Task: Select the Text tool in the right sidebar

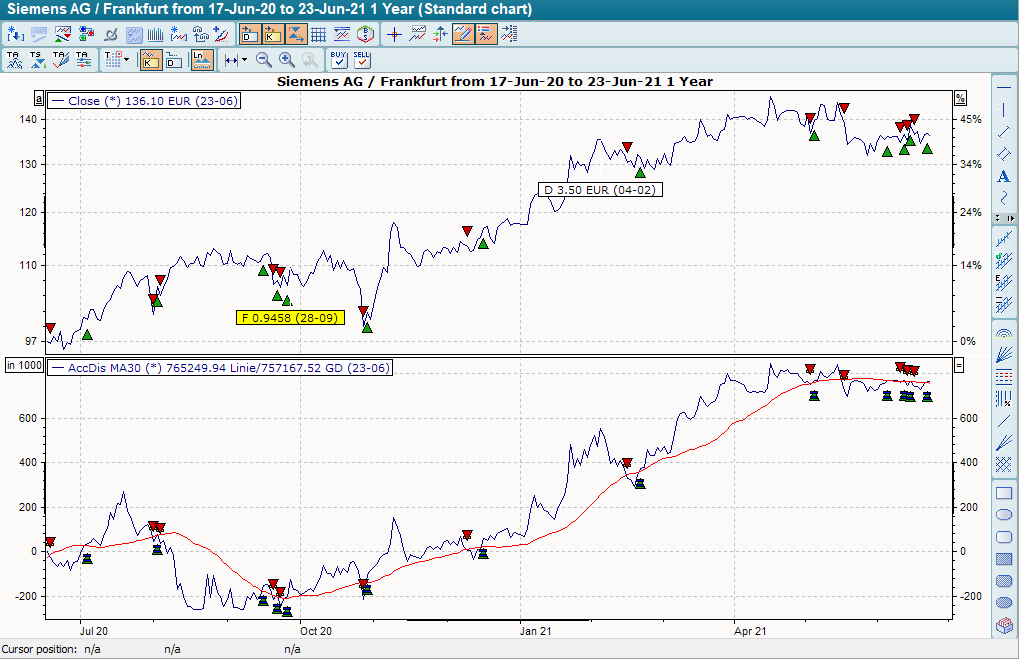Action: (x=1005, y=176)
